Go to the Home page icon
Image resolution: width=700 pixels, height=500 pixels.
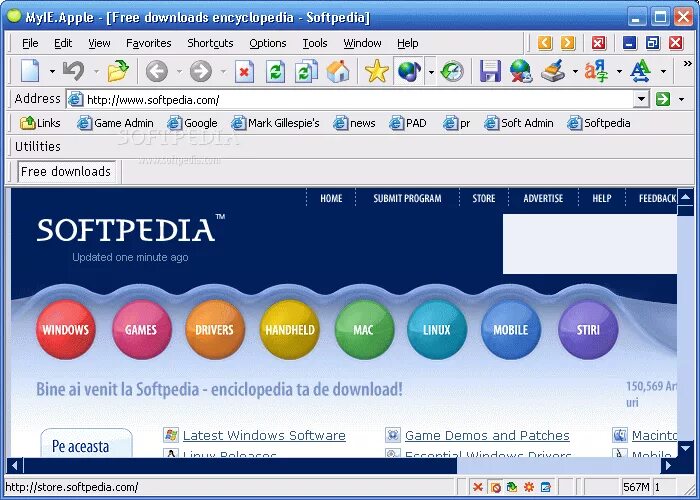tap(338, 71)
